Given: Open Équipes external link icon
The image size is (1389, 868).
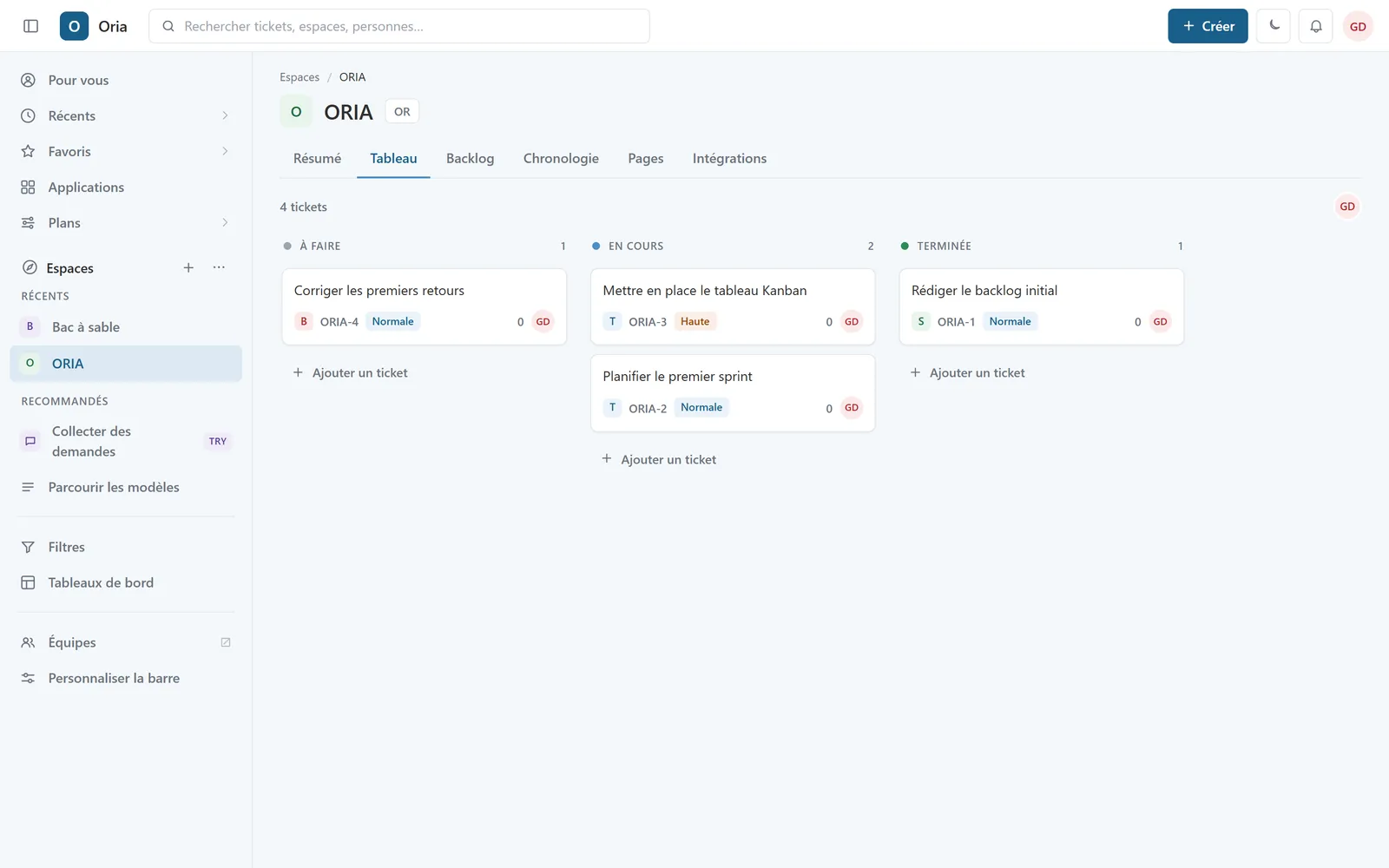Looking at the screenshot, I should [x=226, y=642].
